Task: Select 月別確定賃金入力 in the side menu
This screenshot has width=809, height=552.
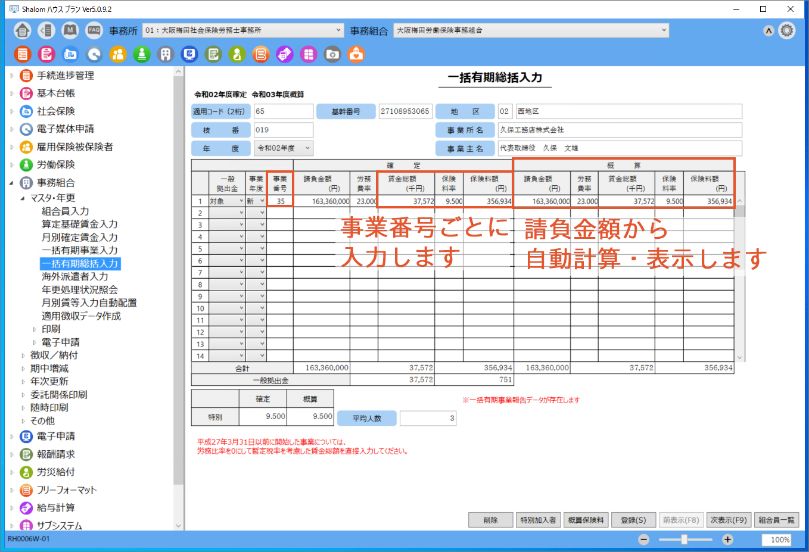Action: [79, 237]
